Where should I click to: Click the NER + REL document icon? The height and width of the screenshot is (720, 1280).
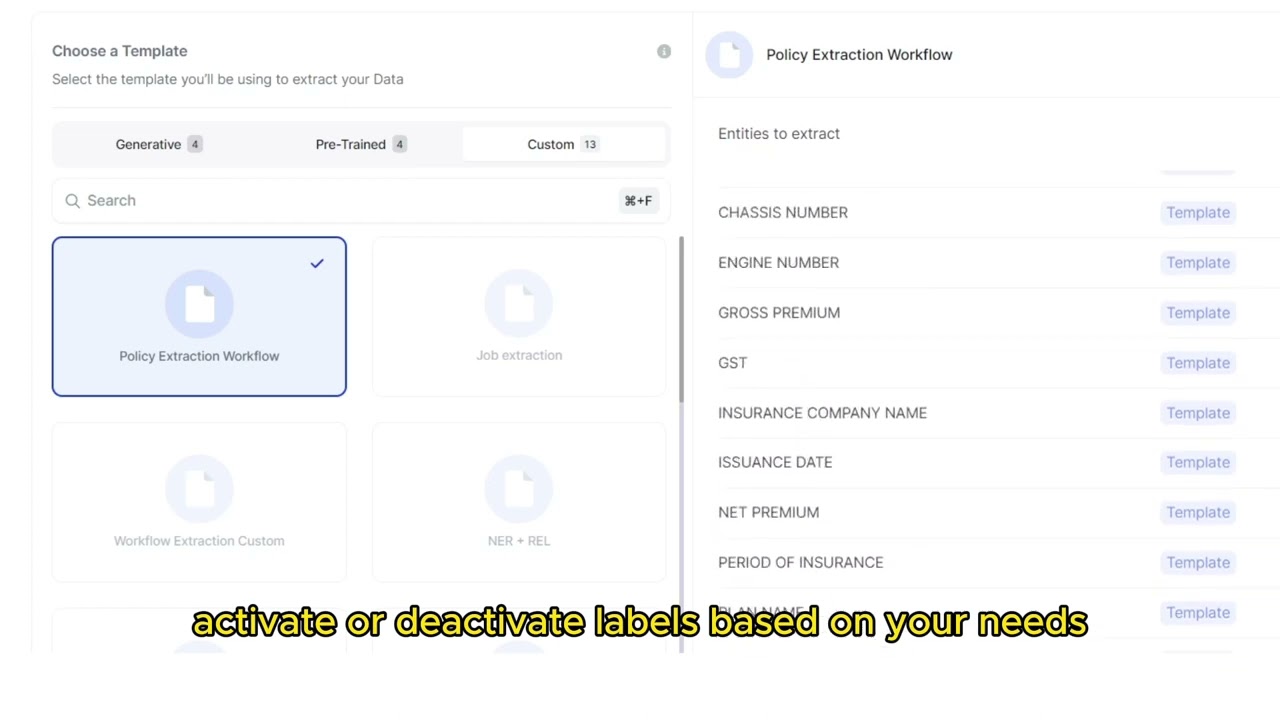pyautogui.click(x=519, y=489)
